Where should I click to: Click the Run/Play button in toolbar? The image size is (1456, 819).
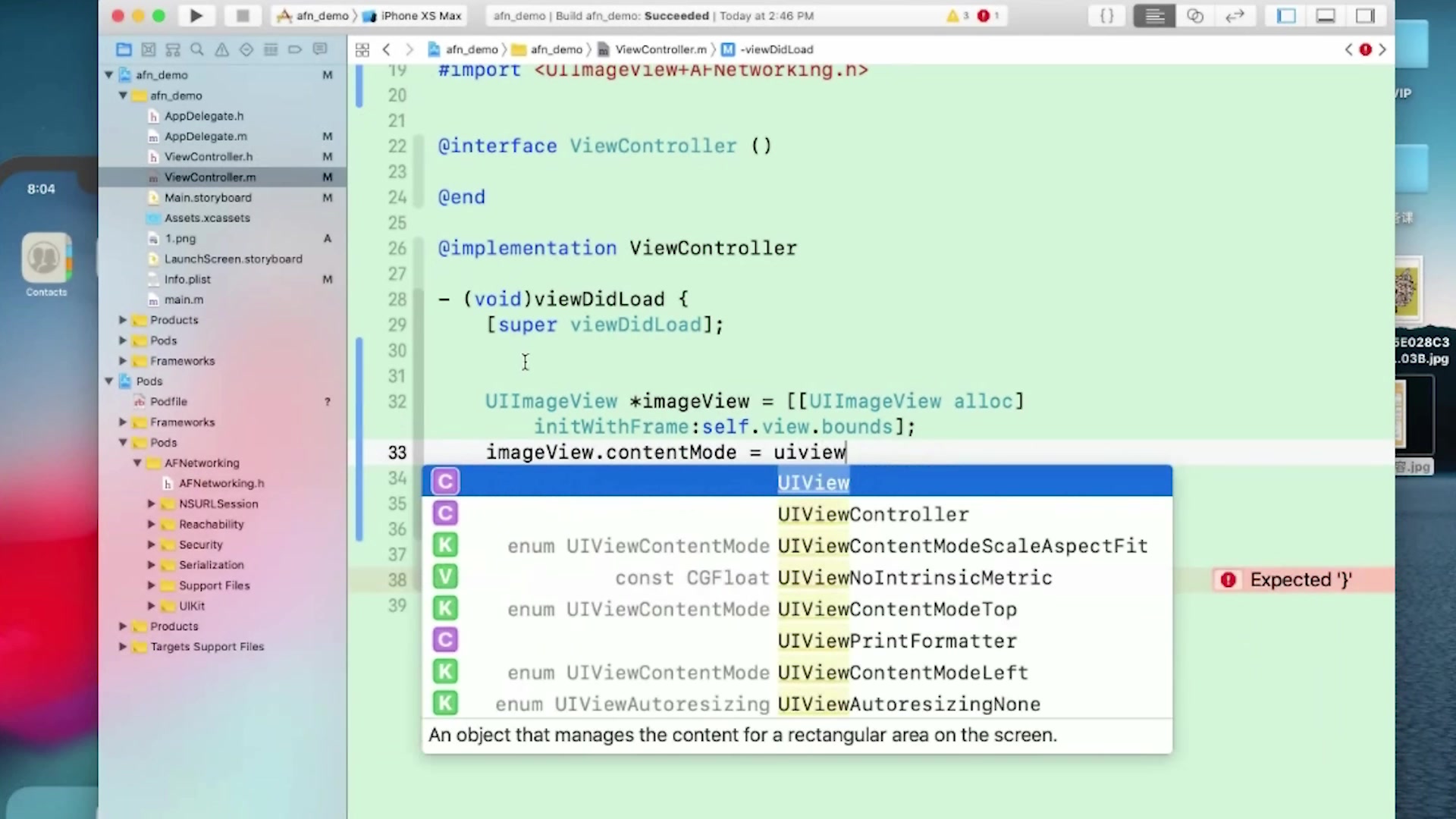coord(196,16)
